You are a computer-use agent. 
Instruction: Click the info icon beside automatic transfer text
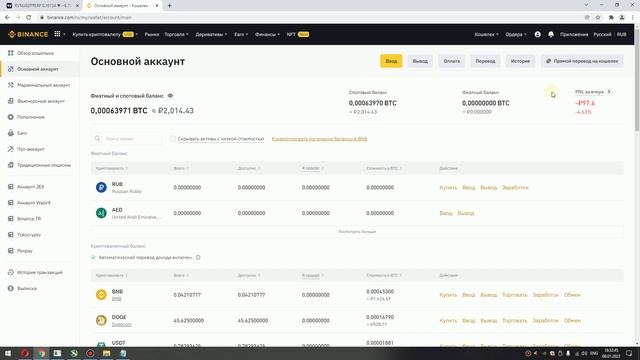pyautogui.click(x=198, y=258)
